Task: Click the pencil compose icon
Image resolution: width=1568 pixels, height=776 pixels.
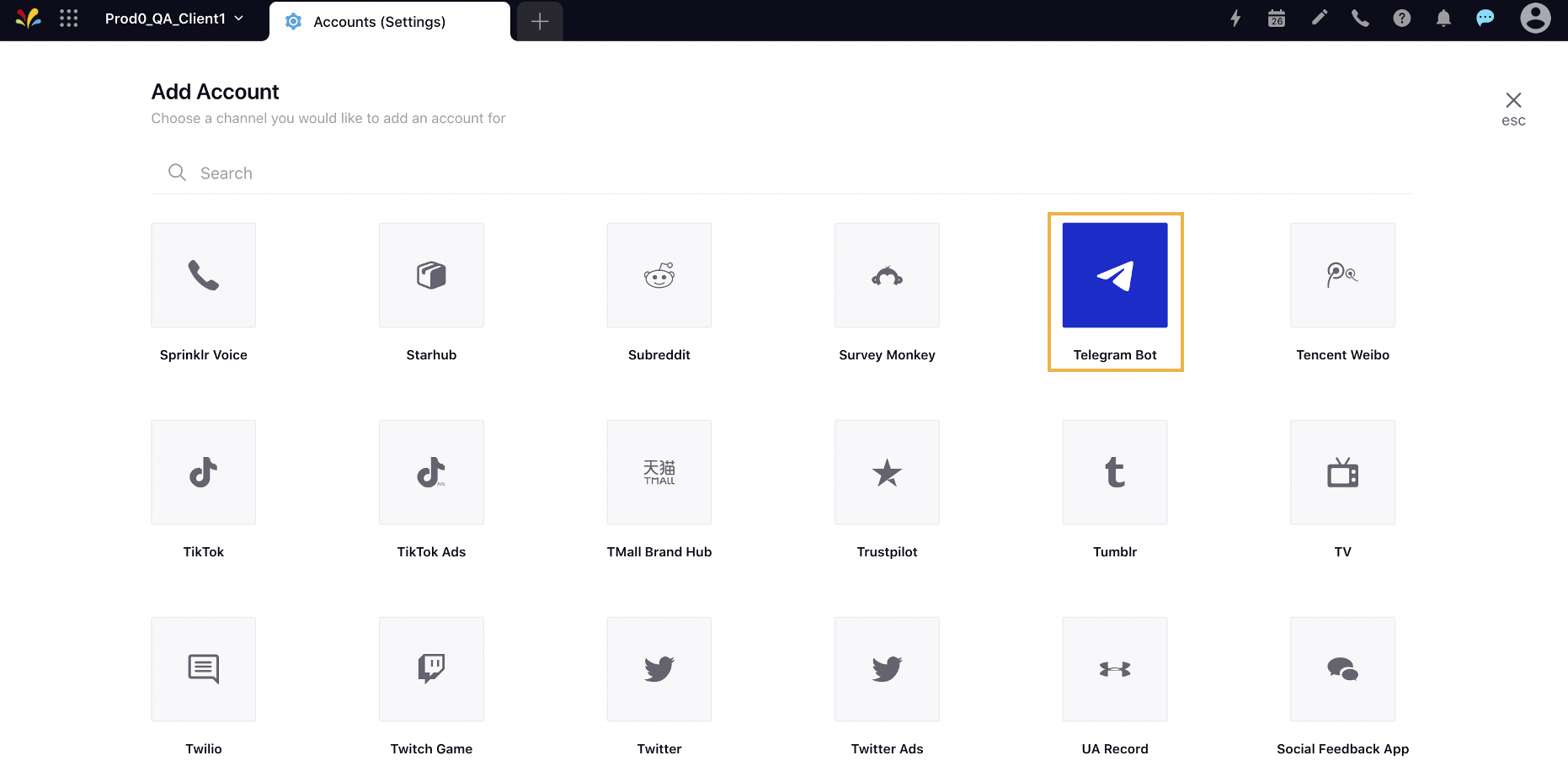Action: point(1319,18)
